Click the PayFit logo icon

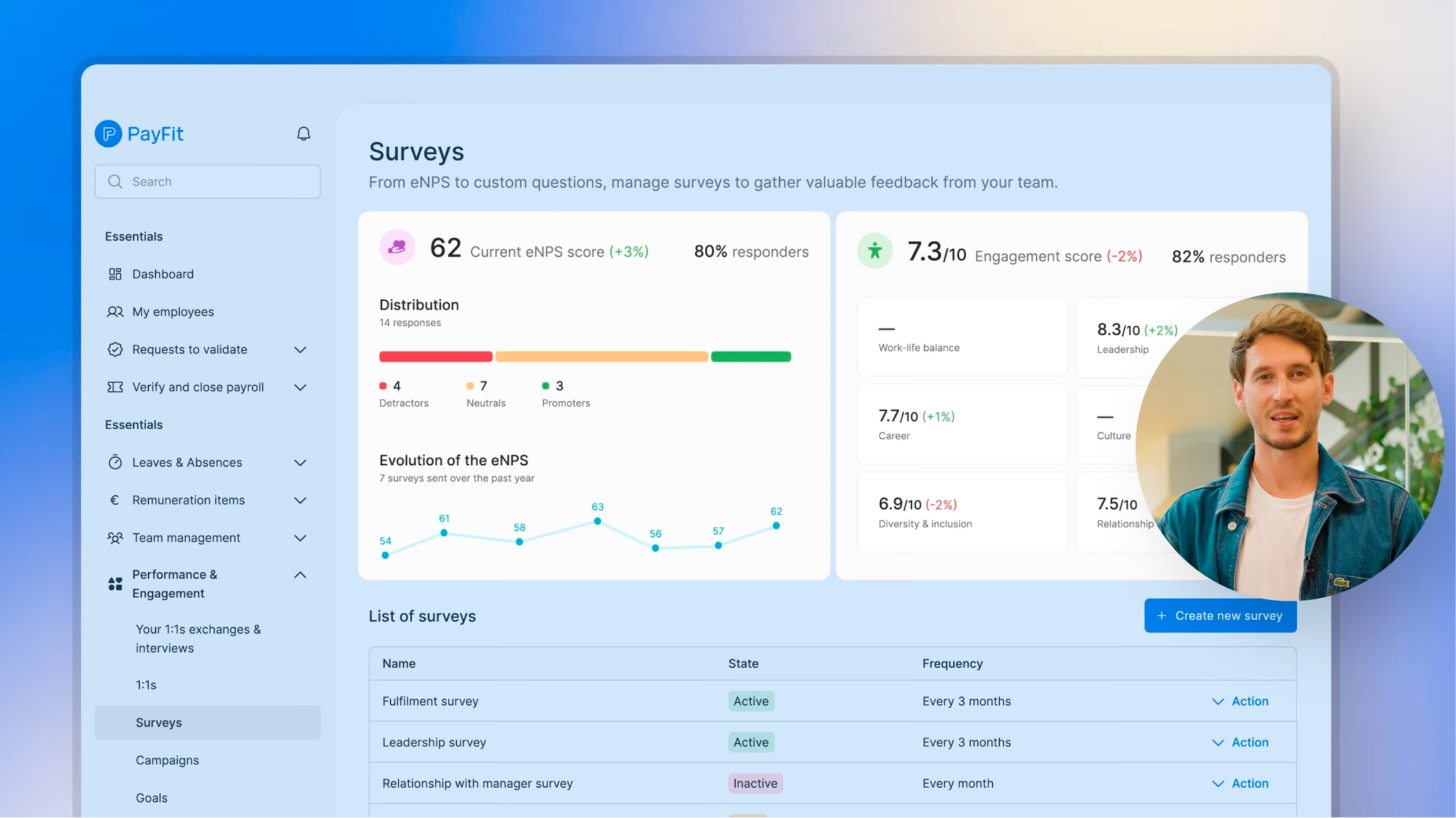[108, 134]
